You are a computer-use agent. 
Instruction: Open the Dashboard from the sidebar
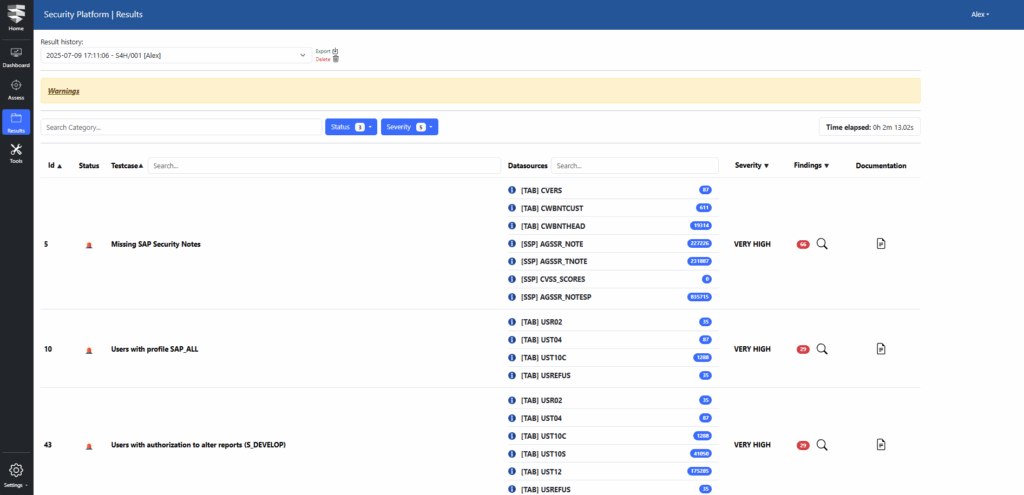tap(16, 56)
